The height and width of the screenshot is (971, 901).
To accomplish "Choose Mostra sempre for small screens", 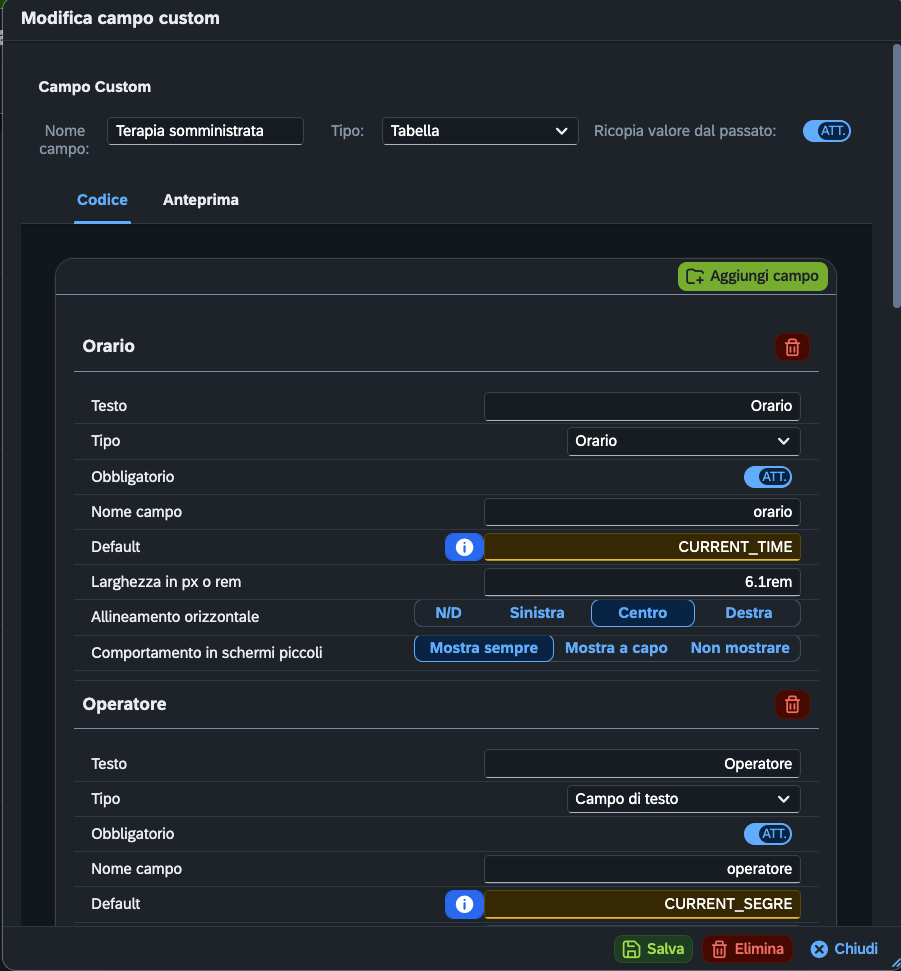I will coord(484,648).
